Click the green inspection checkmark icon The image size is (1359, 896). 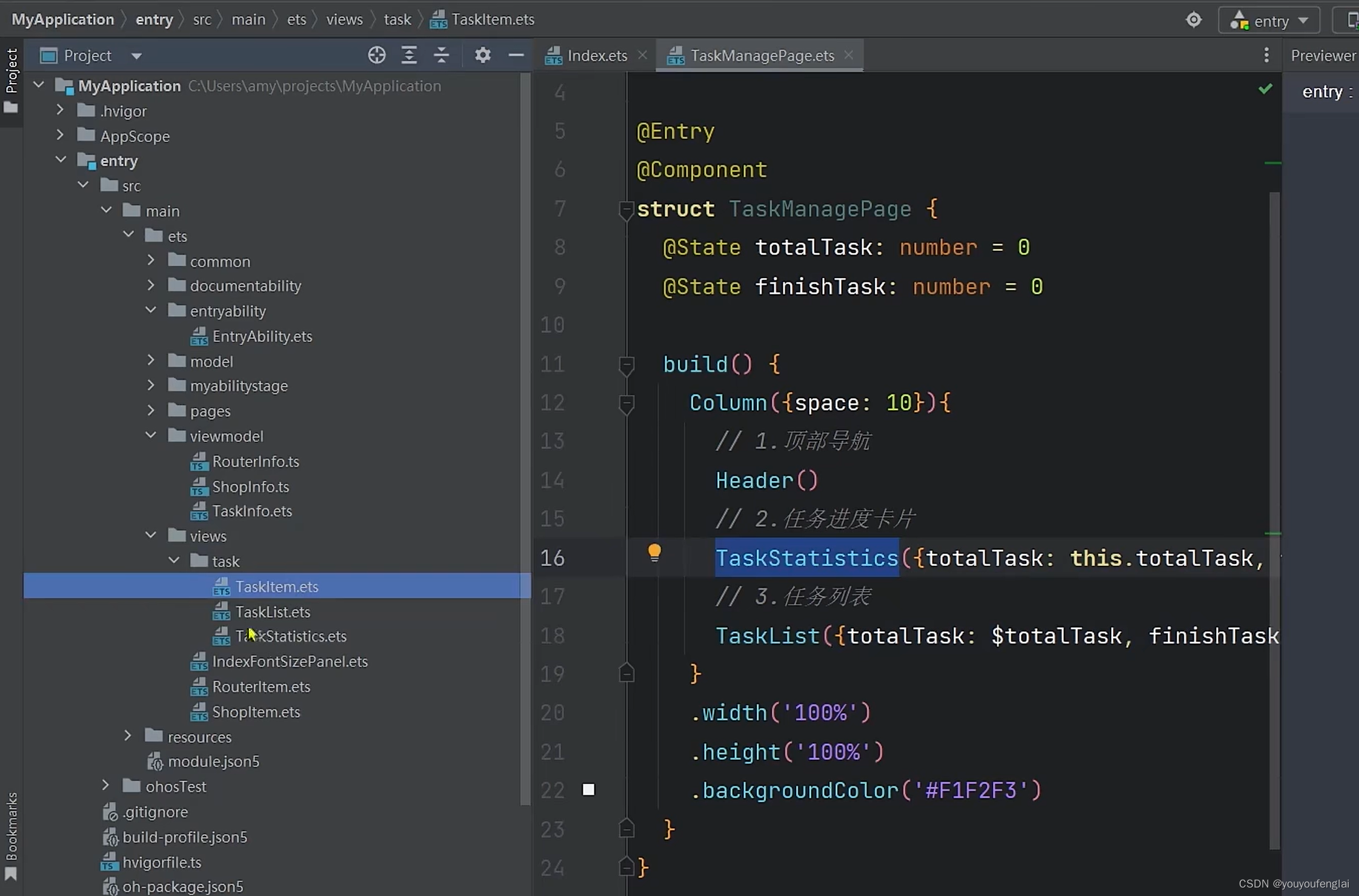click(x=1265, y=89)
